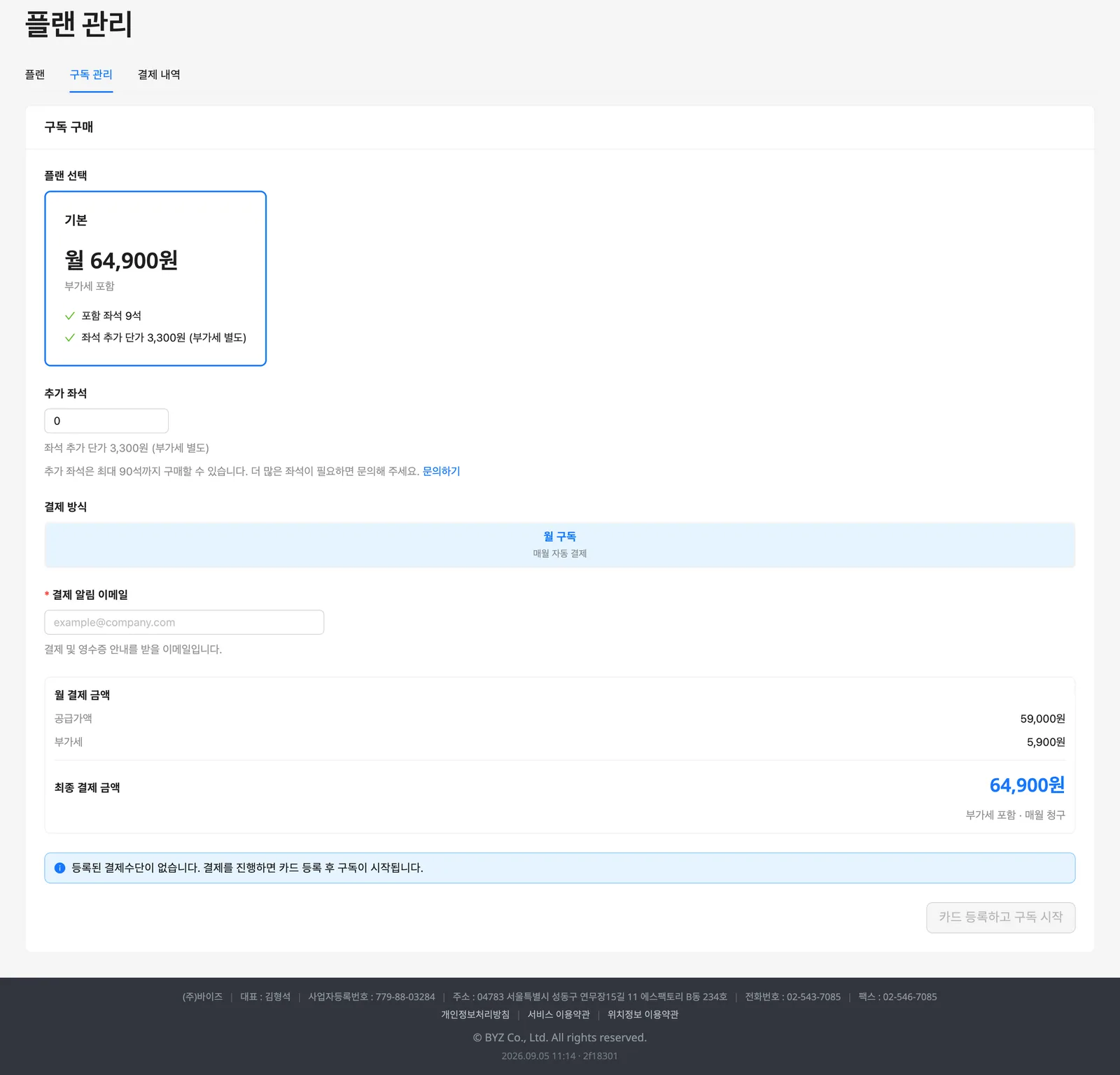The width and height of the screenshot is (1120, 1075).
Task: Click the checkmark beside 좌석 추가 단가
Action: coord(70,337)
